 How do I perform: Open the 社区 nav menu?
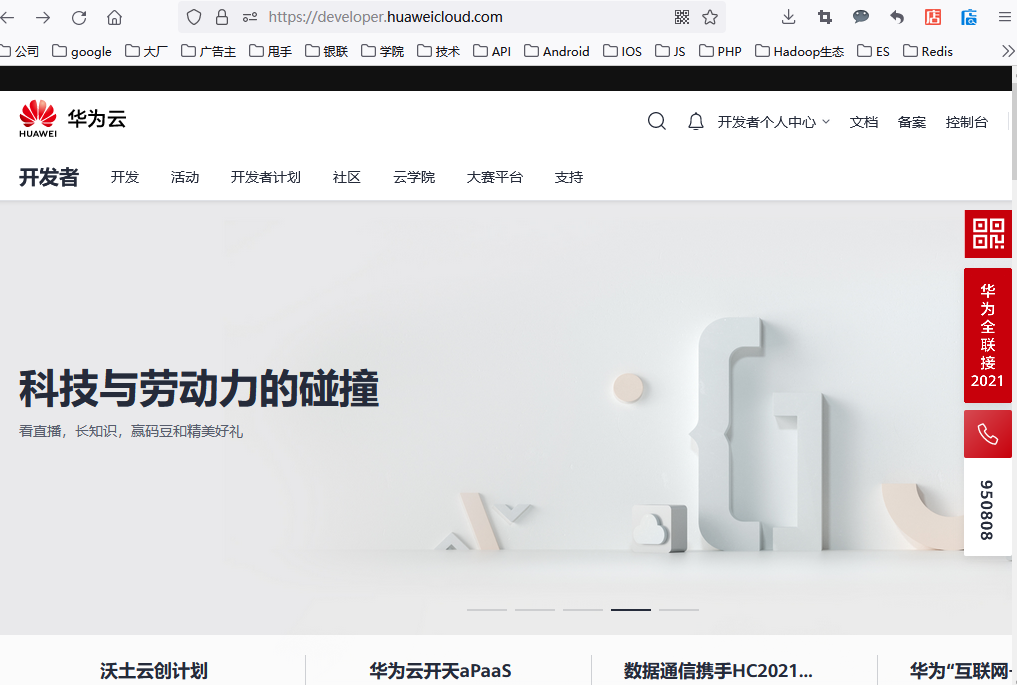tap(346, 177)
